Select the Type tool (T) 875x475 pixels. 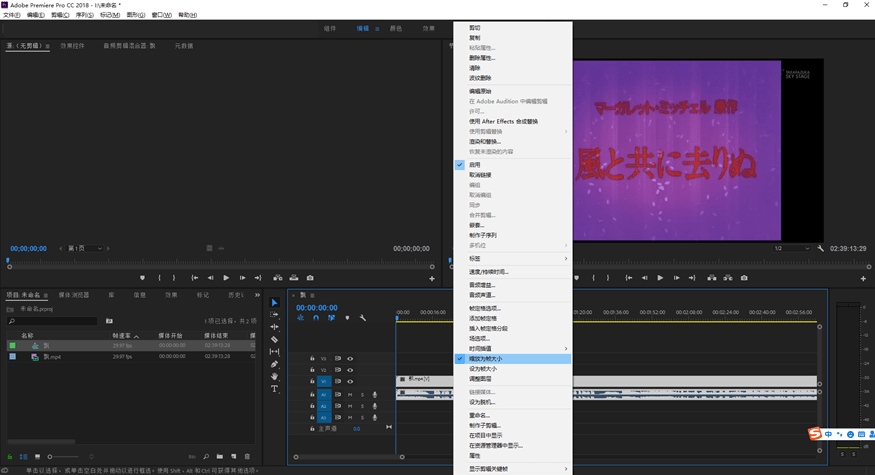tap(275, 389)
